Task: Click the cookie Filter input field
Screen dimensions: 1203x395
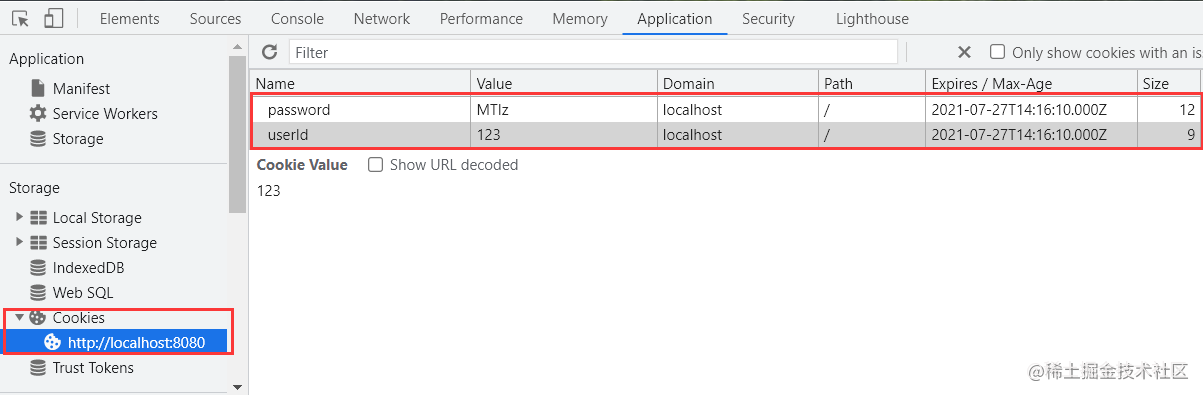Action: (x=593, y=52)
